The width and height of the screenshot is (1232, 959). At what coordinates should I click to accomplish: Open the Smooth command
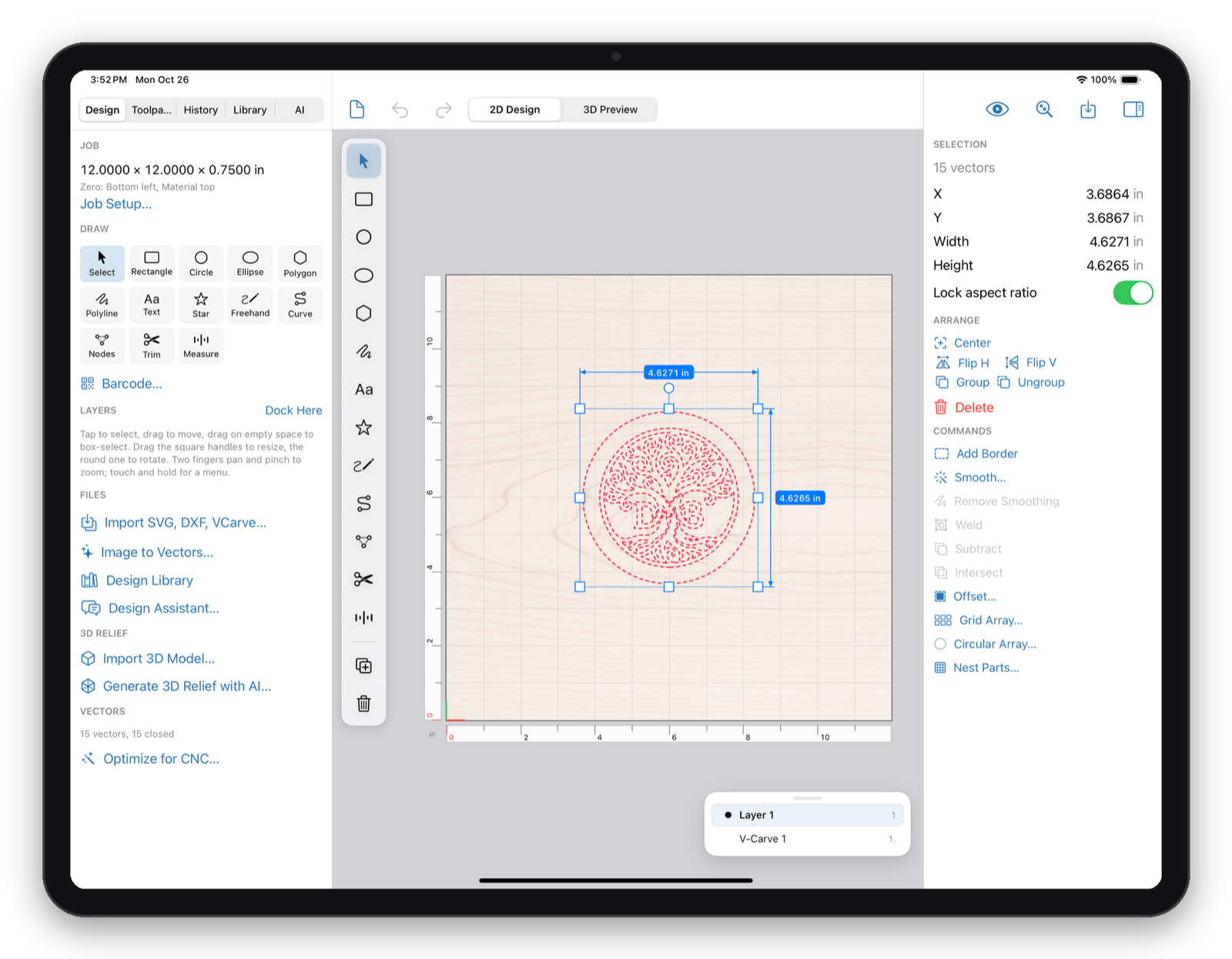pos(970,478)
